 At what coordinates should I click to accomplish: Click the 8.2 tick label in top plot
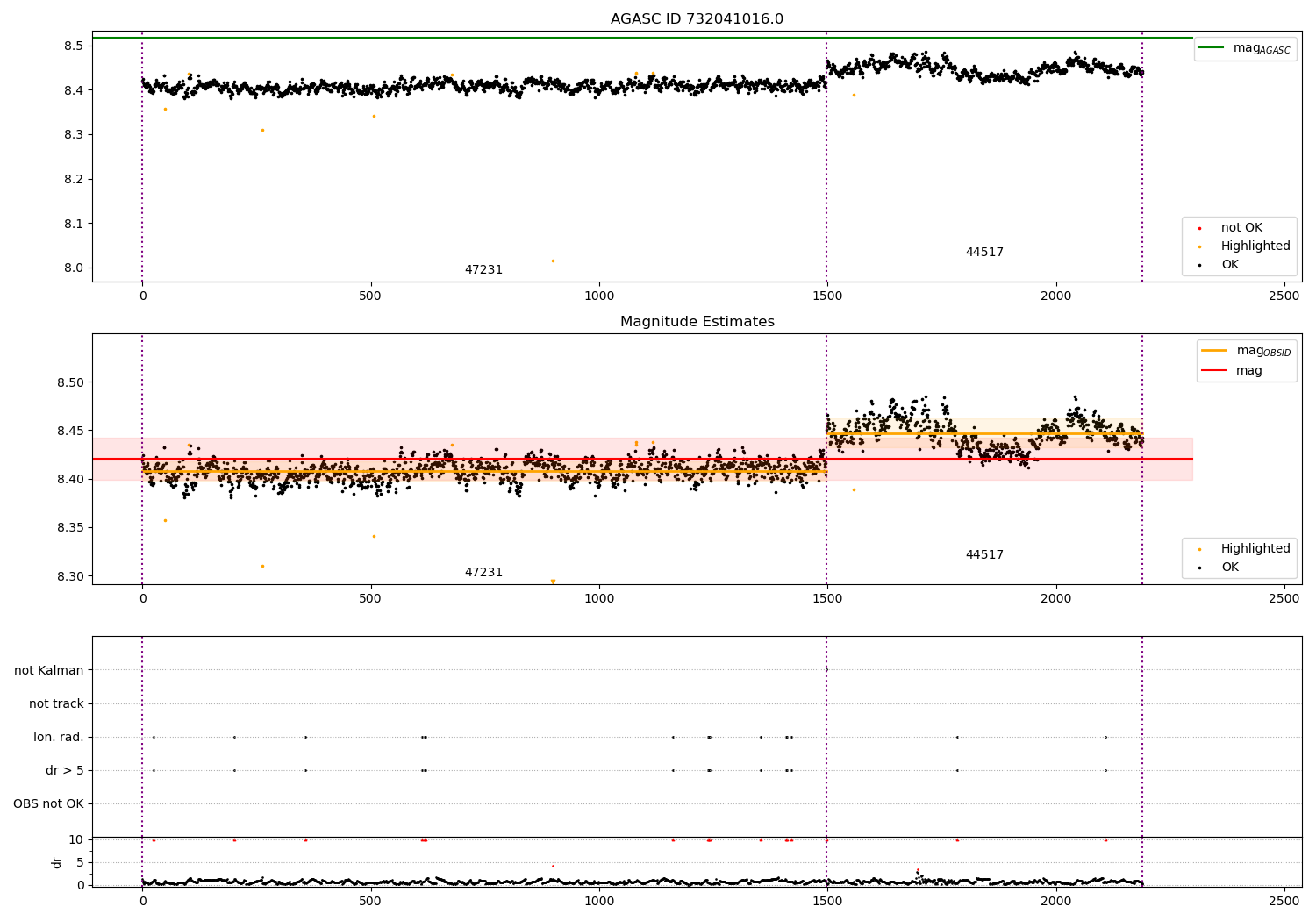click(x=74, y=179)
